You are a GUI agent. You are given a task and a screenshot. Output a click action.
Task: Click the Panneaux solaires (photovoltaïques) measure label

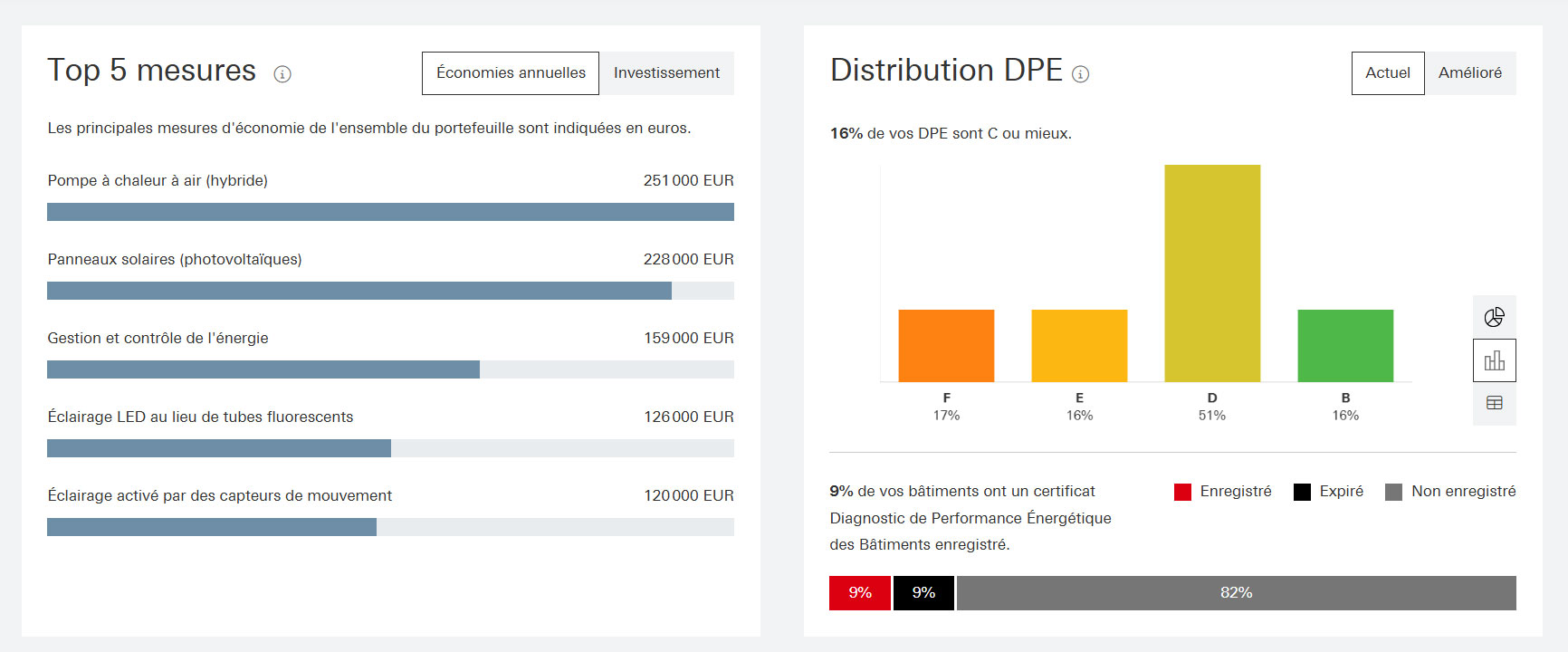(175, 260)
